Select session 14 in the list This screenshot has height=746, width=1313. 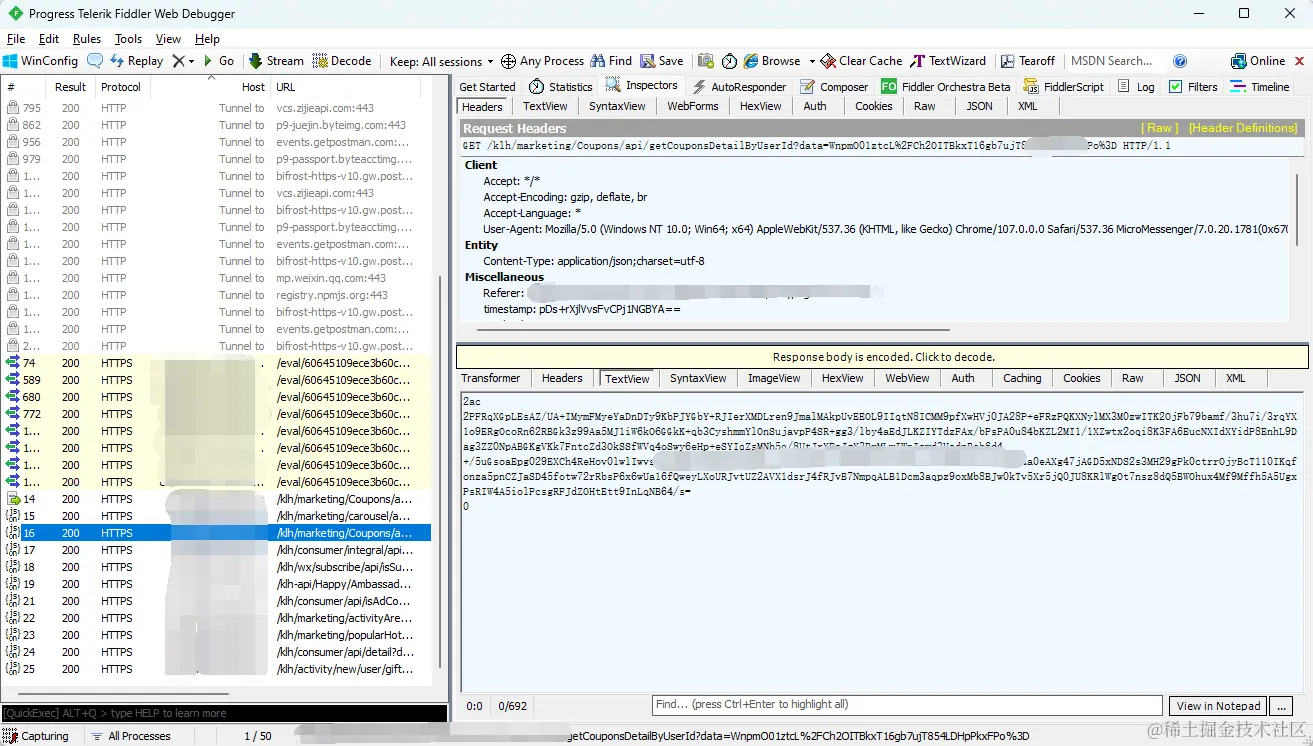click(216, 499)
